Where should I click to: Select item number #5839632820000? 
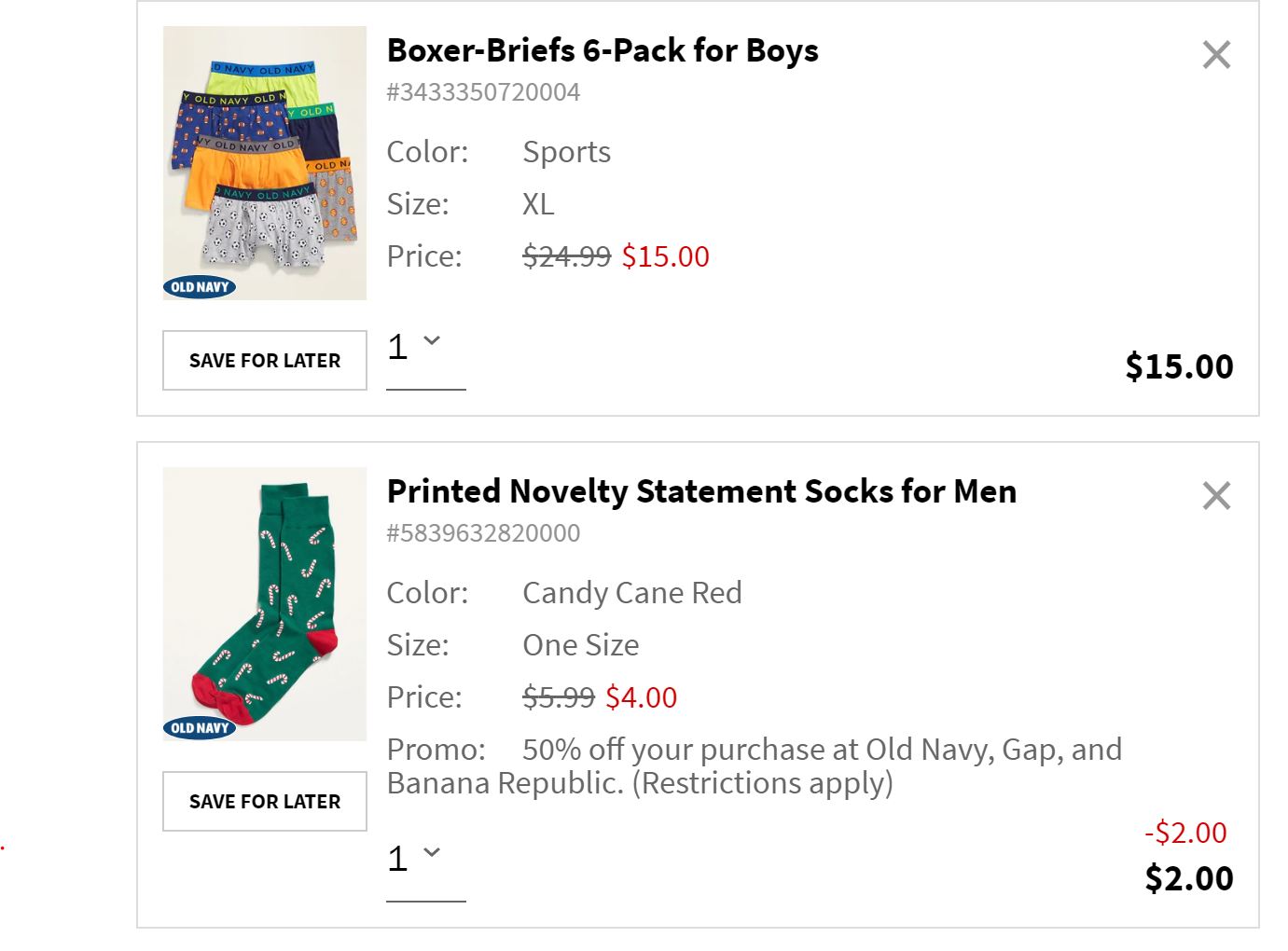(x=483, y=533)
